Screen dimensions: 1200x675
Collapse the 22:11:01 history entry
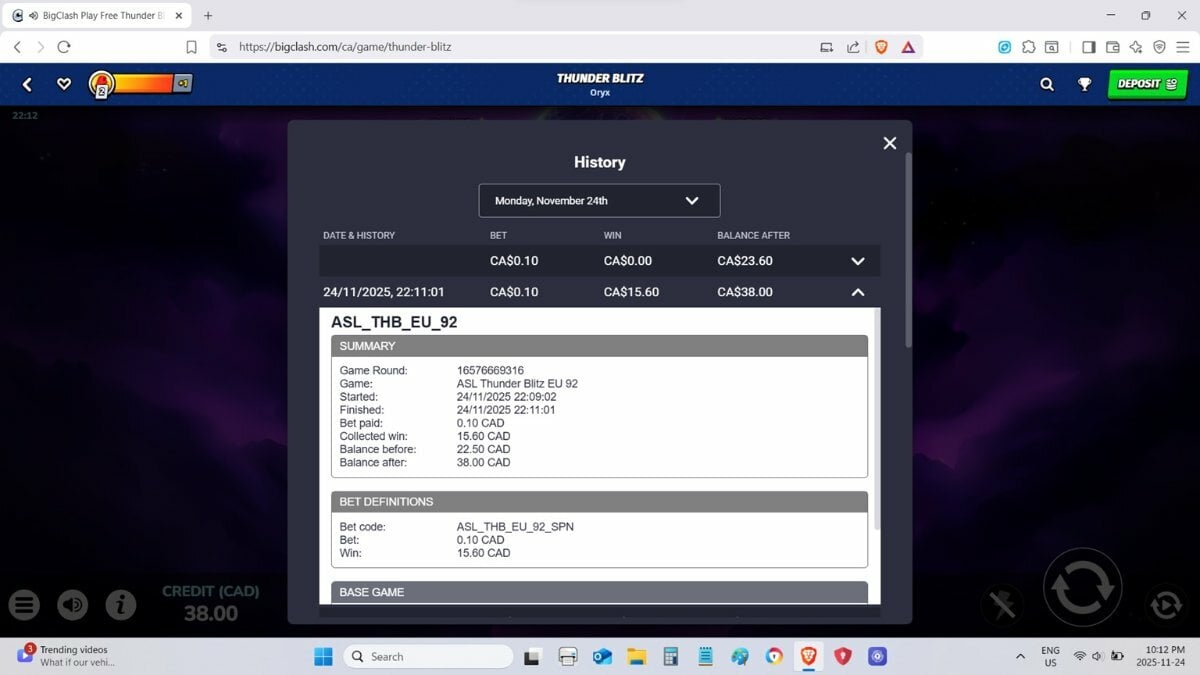pyautogui.click(x=857, y=293)
